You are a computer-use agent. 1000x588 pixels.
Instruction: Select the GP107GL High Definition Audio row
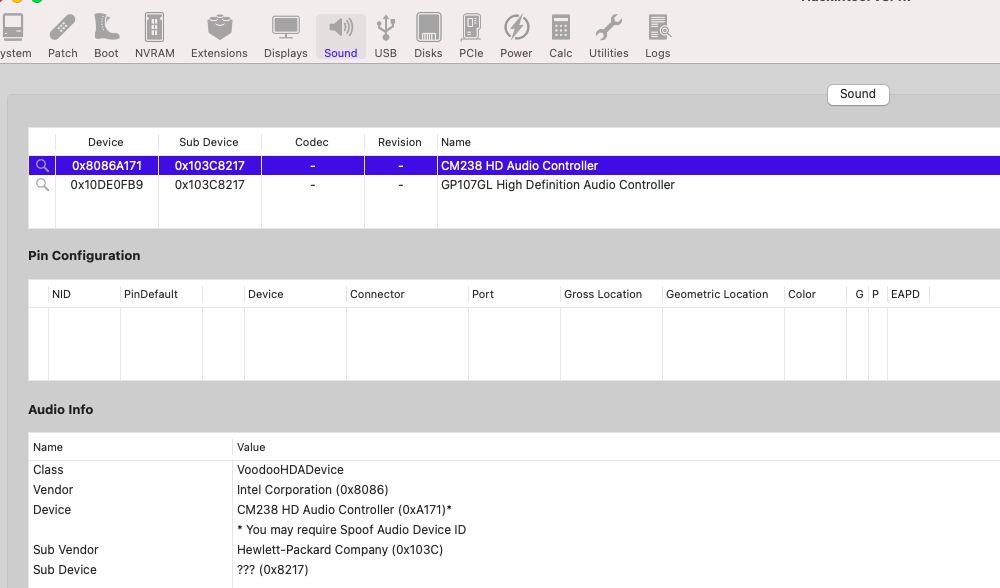pos(557,185)
